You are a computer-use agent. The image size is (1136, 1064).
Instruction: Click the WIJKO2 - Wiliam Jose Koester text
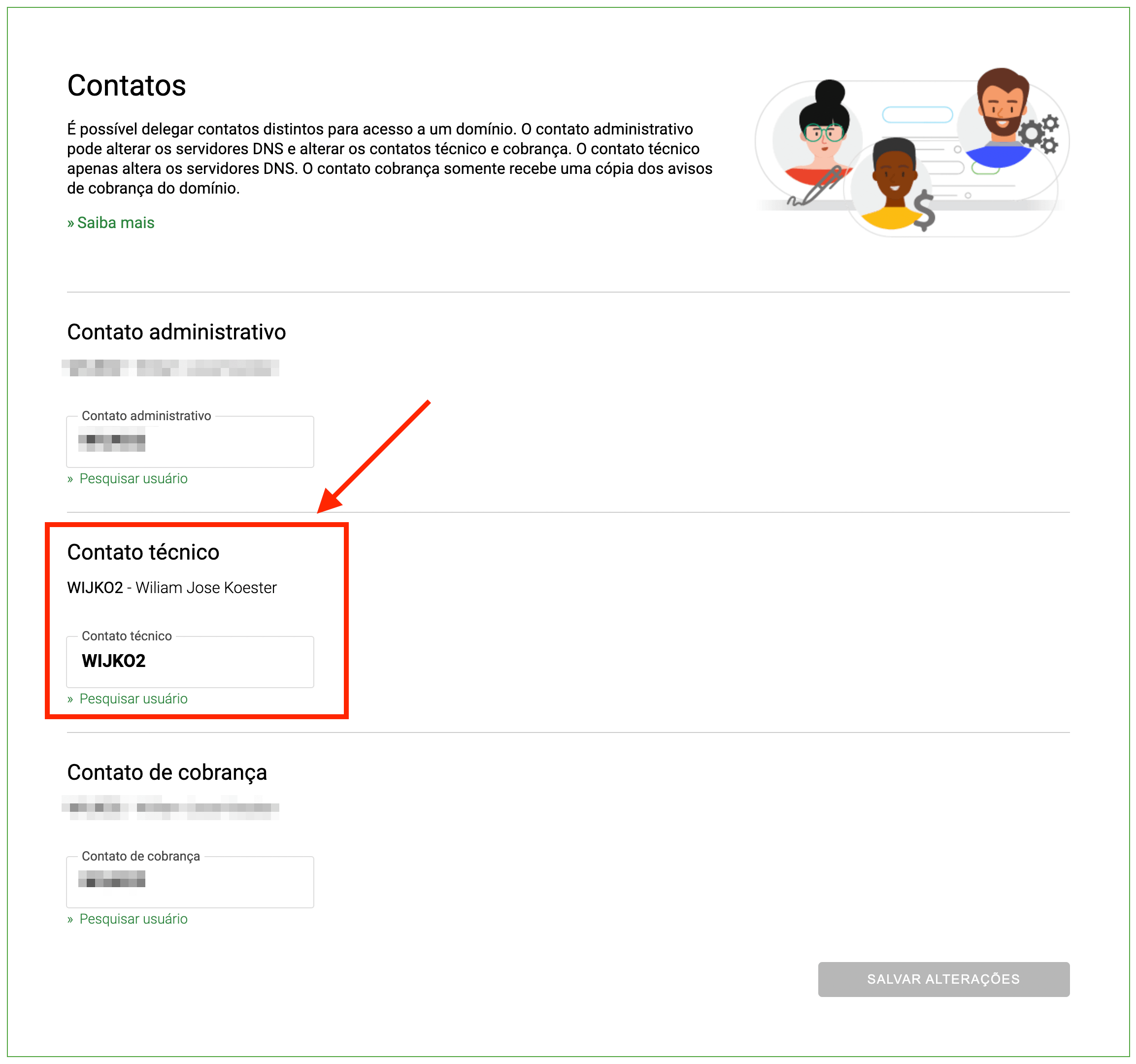(171, 588)
